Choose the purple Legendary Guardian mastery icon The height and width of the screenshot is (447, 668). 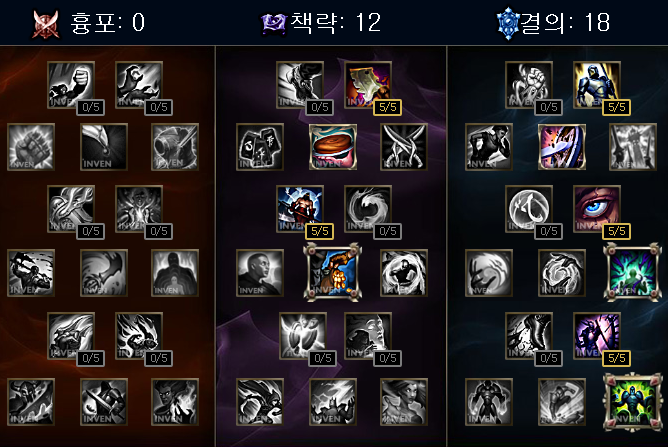pyautogui.click(x=597, y=336)
